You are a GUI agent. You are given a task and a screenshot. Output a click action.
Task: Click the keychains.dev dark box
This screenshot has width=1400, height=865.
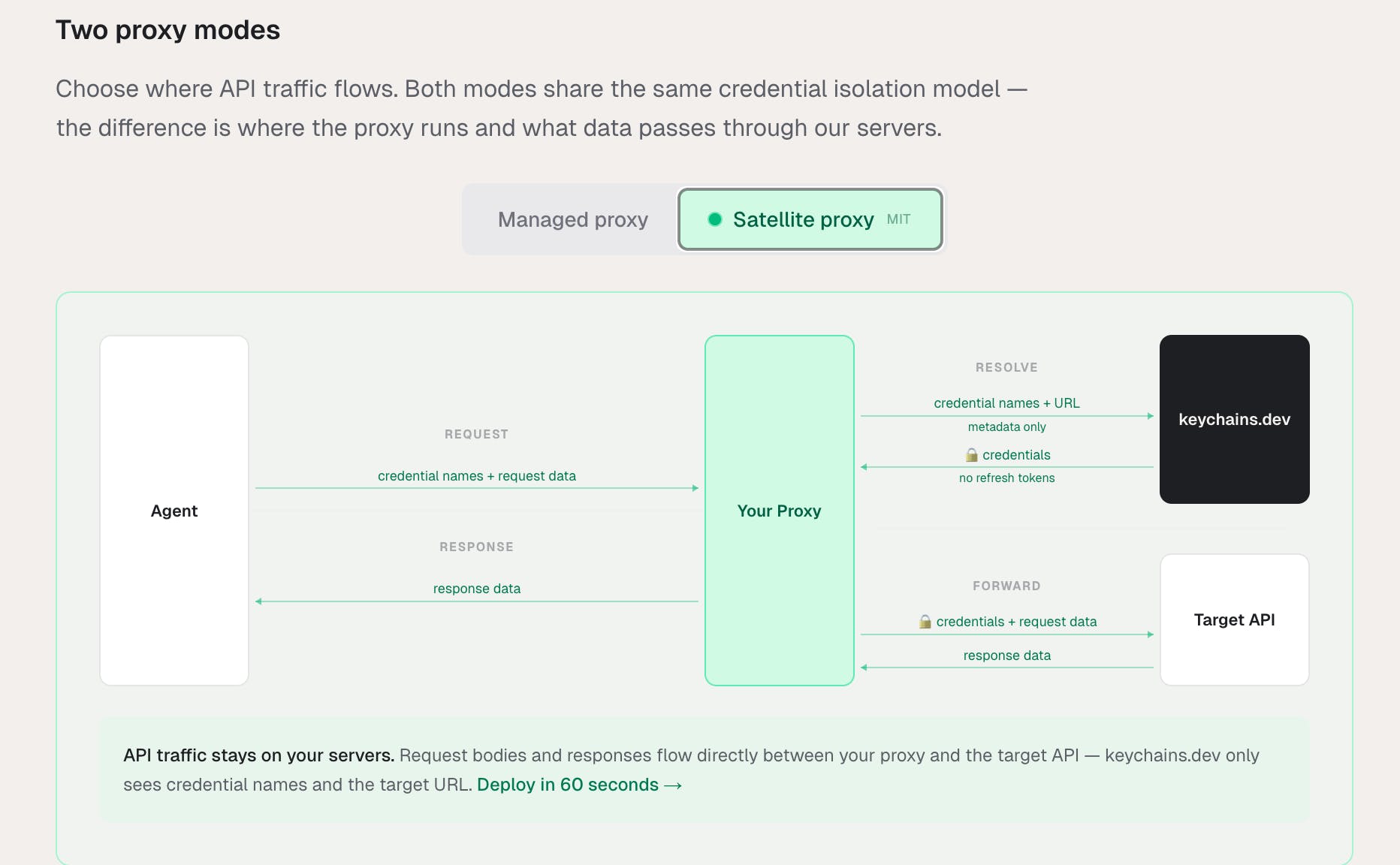click(1234, 419)
